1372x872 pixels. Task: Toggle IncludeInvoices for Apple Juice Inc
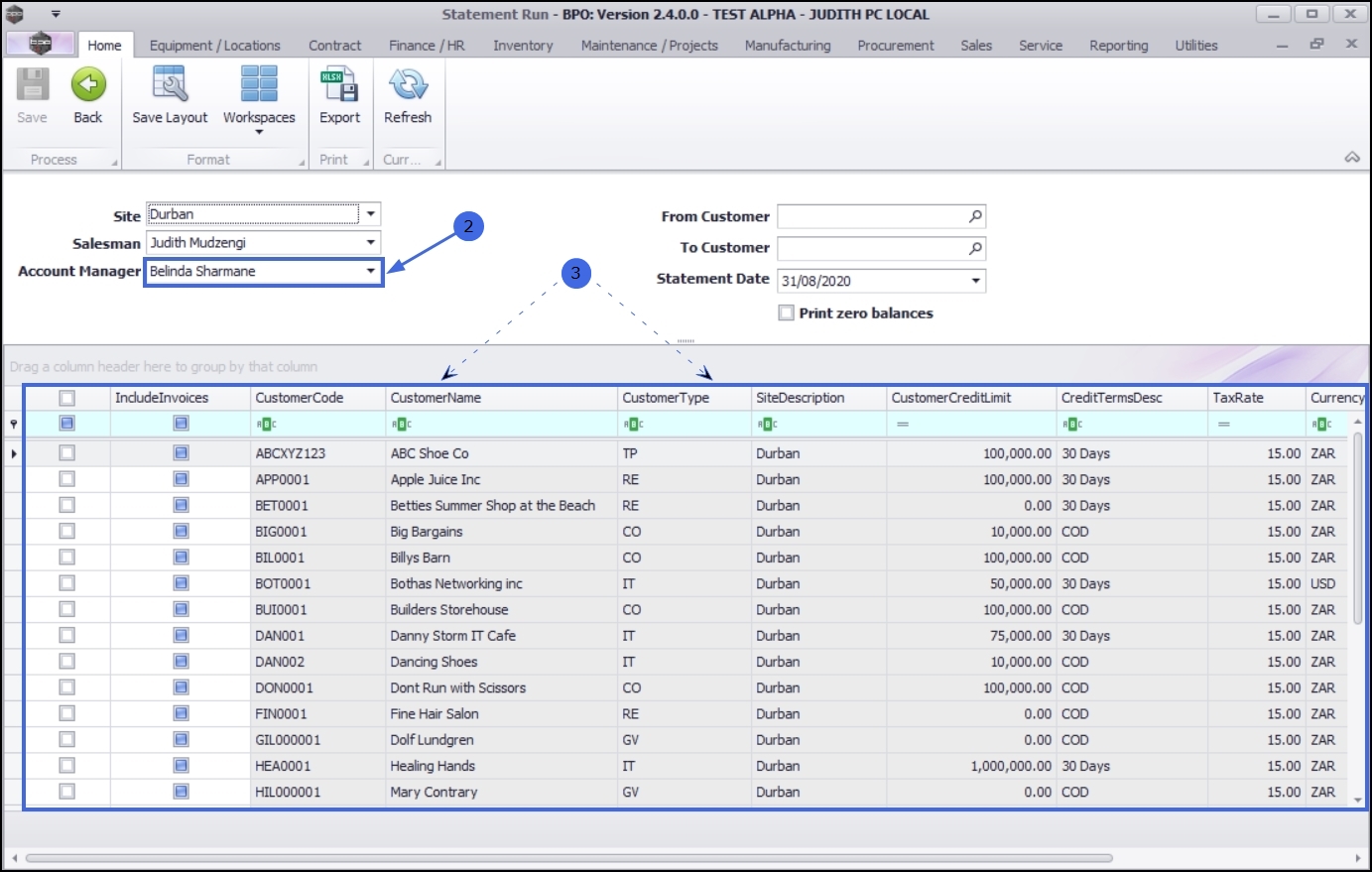point(181,479)
